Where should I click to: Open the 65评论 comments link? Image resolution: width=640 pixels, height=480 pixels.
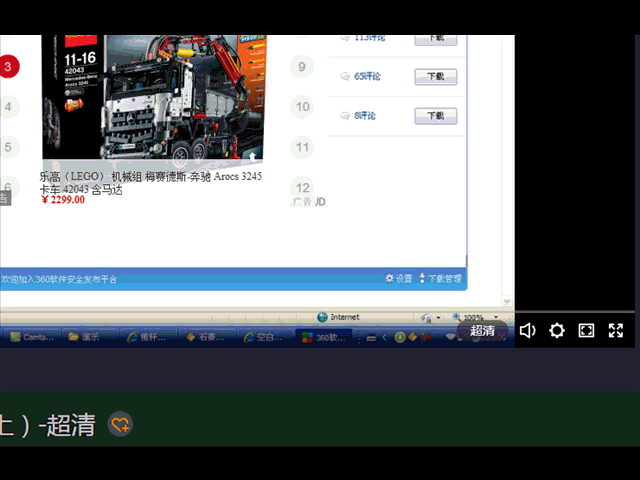367,76
